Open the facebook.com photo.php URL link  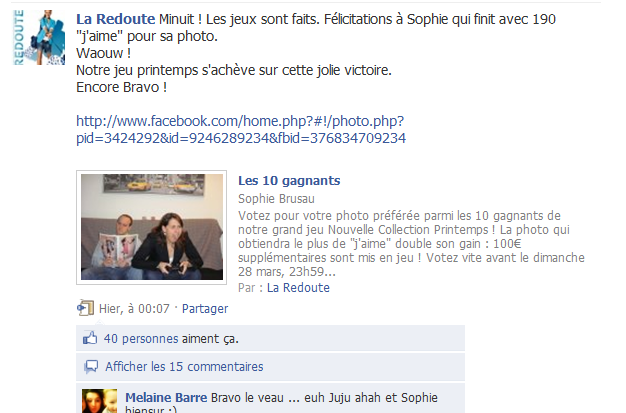point(241,129)
